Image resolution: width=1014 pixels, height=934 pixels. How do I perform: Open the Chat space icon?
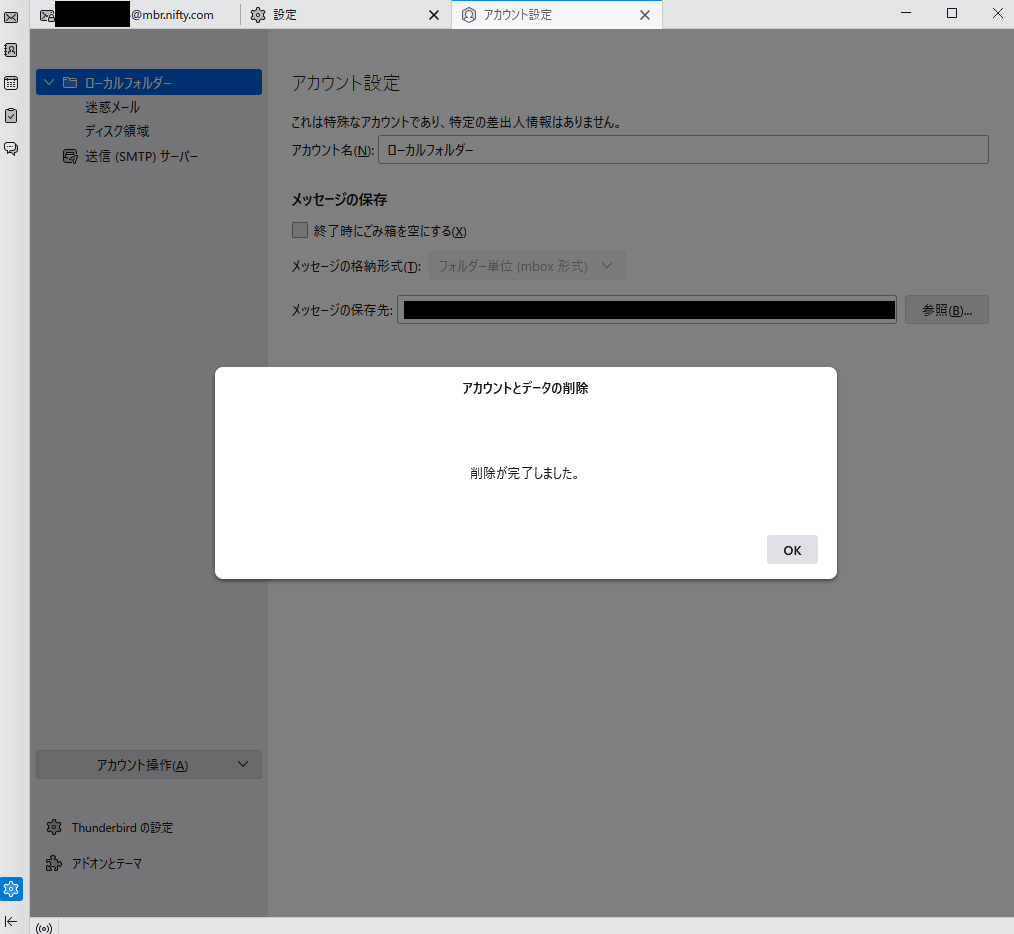[x=11, y=149]
